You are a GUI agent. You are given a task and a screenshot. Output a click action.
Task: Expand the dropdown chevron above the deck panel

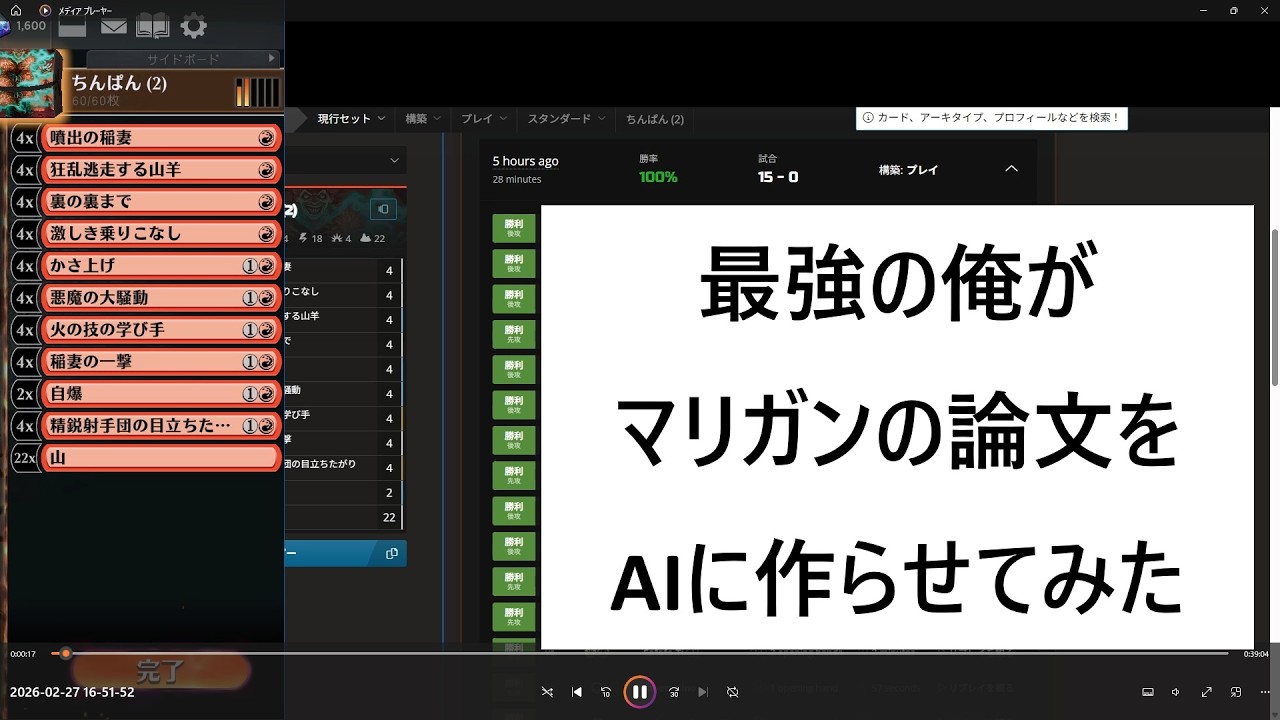[x=394, y=160]
